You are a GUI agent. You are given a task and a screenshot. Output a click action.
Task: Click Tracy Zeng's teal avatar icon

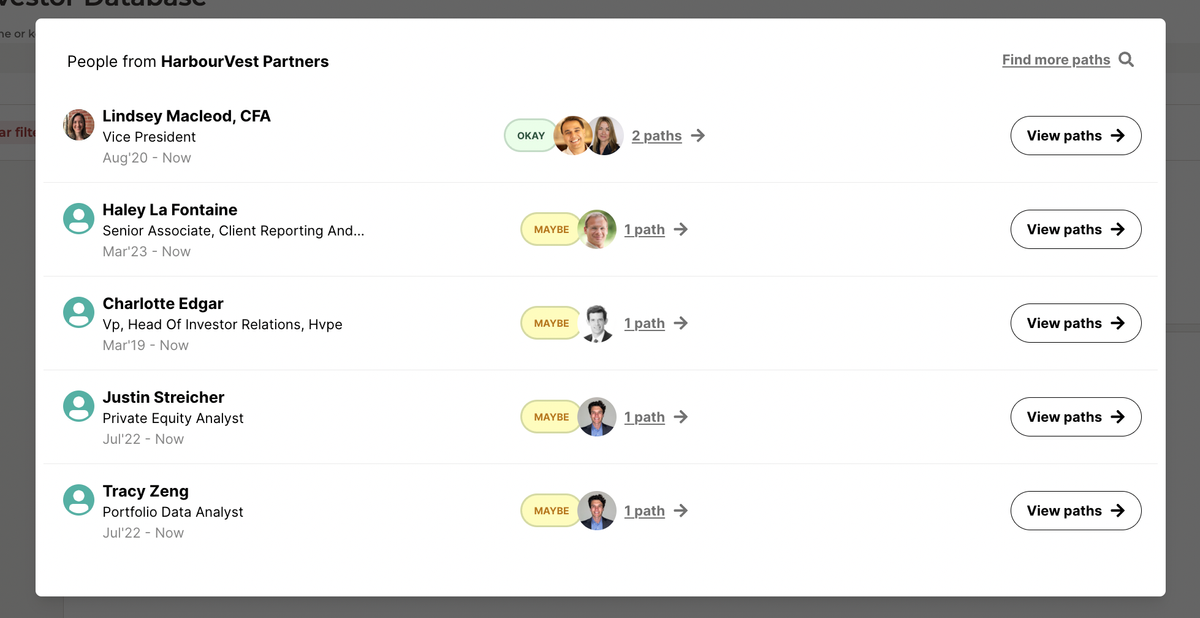79,500
